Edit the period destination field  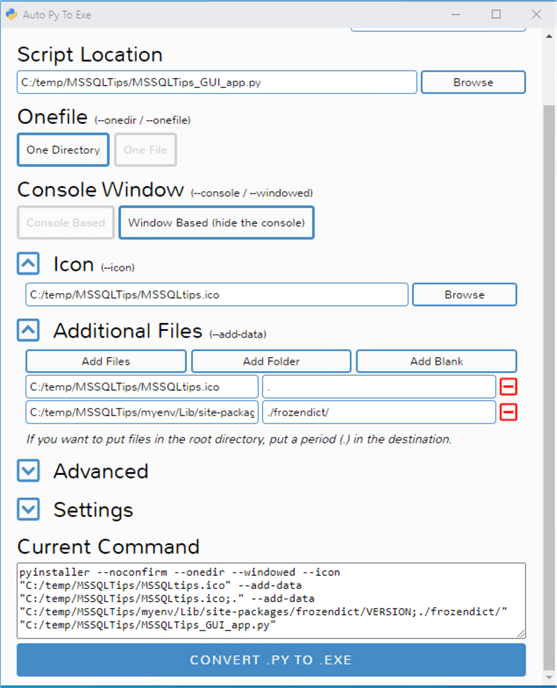coord(379,387)
